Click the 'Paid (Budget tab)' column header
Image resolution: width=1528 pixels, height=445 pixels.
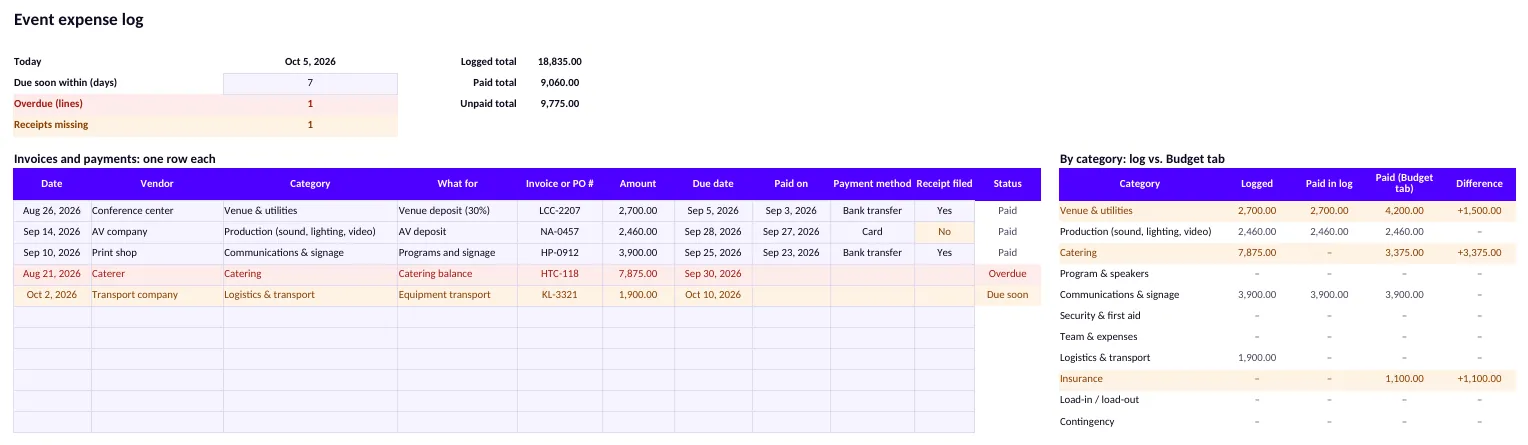click(1404, 184)
